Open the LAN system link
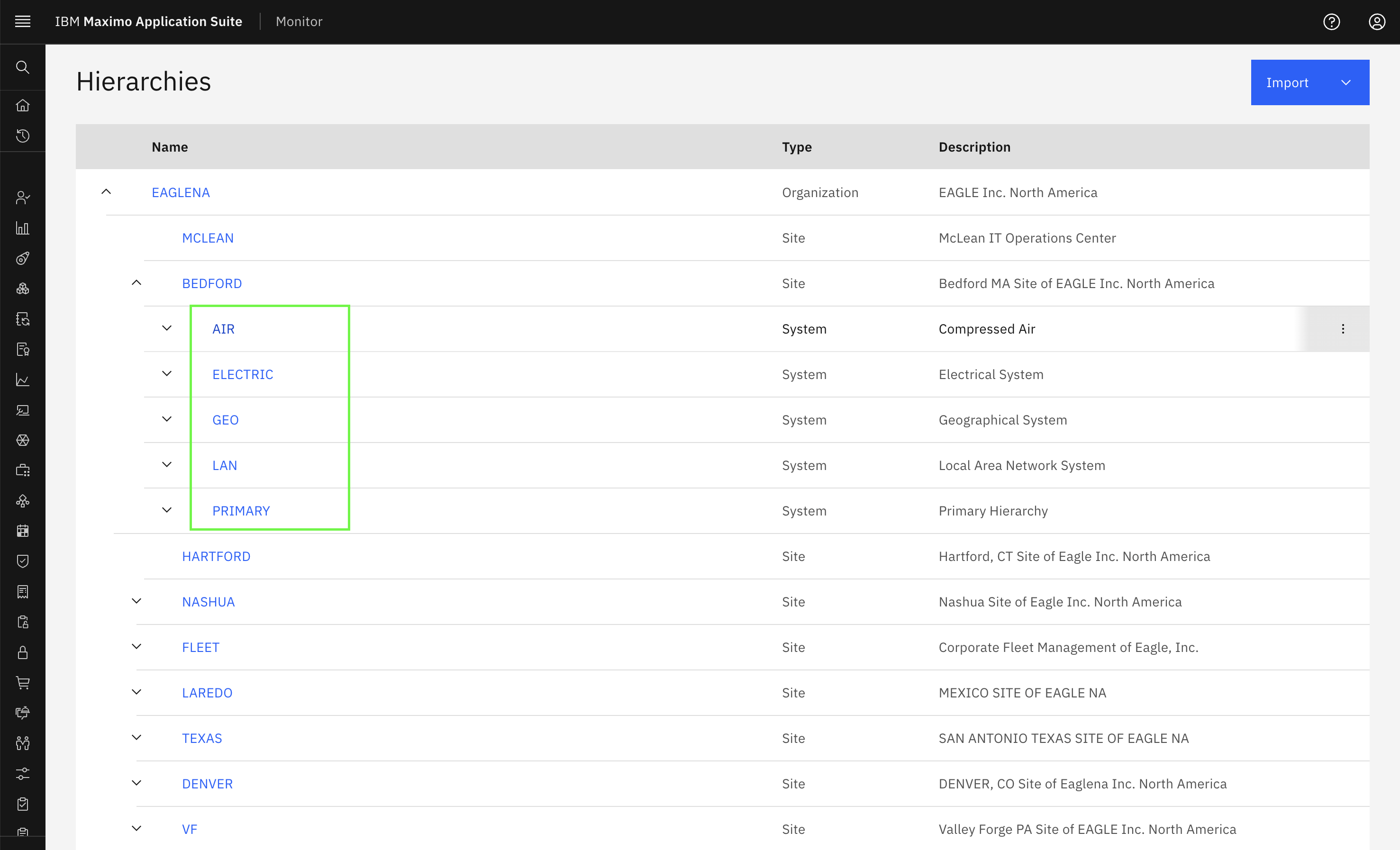 [x=225, y=465]
